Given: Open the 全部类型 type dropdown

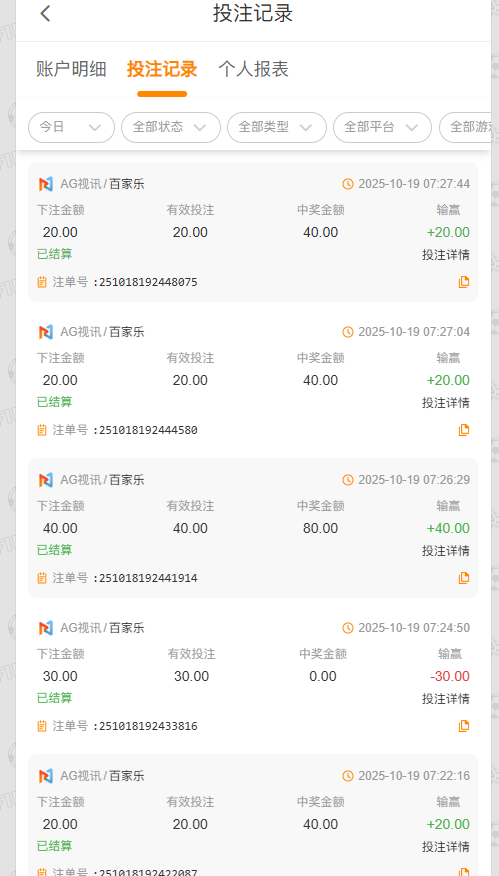Looking at the screenshot, I should coord(277,127).
